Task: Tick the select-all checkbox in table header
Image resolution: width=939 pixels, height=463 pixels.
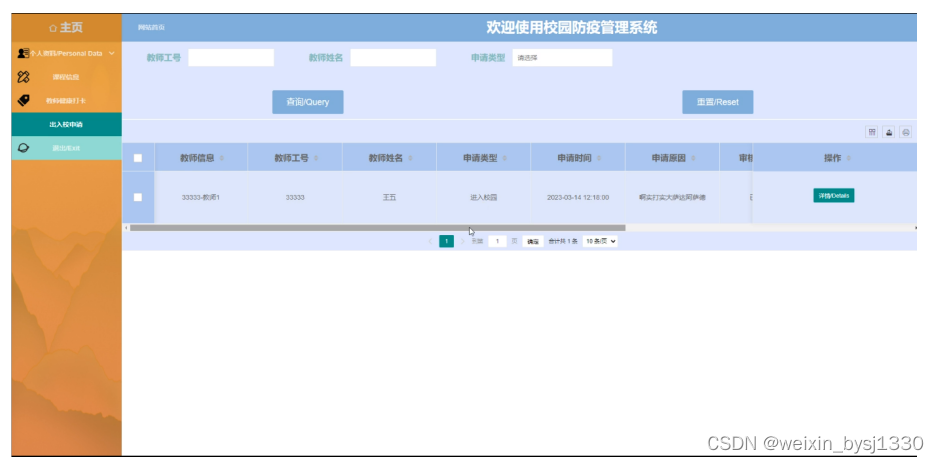Action: (x=138, y=158)
